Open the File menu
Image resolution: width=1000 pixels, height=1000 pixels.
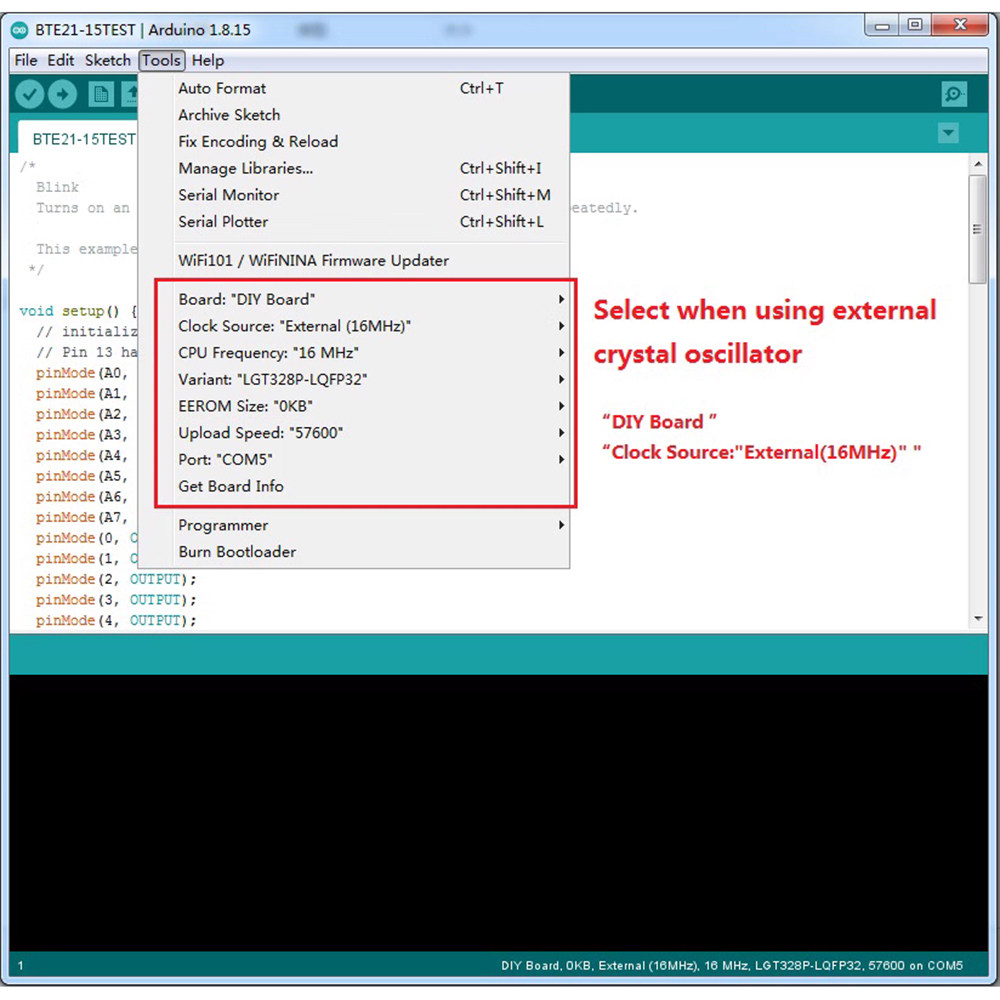pos(26,61)
